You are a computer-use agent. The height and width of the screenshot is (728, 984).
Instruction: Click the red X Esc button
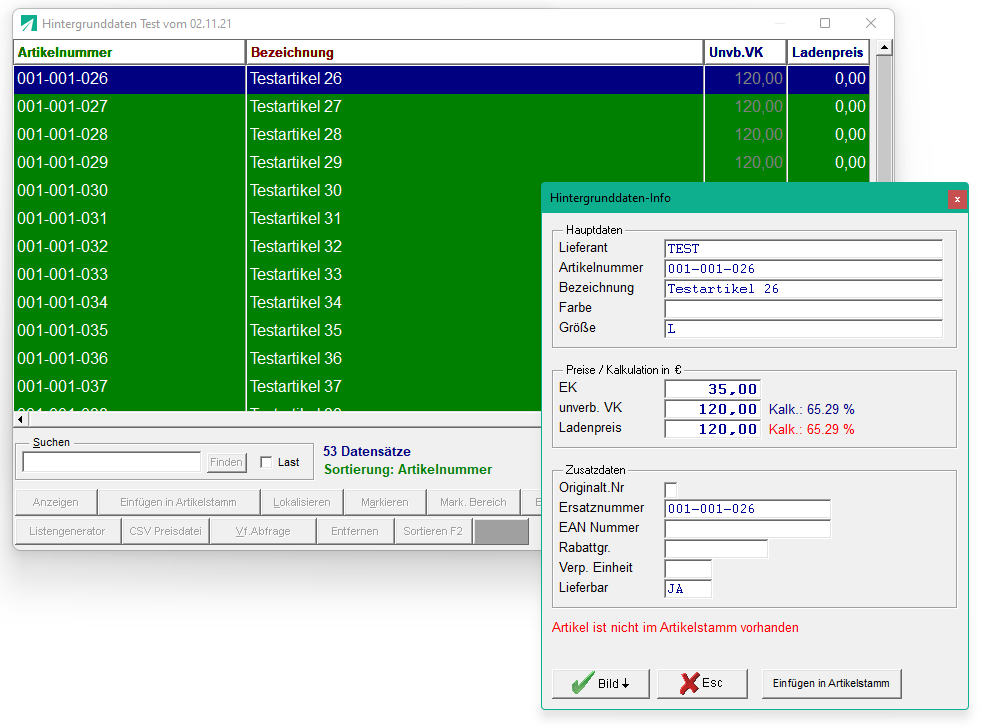(702, 683)
